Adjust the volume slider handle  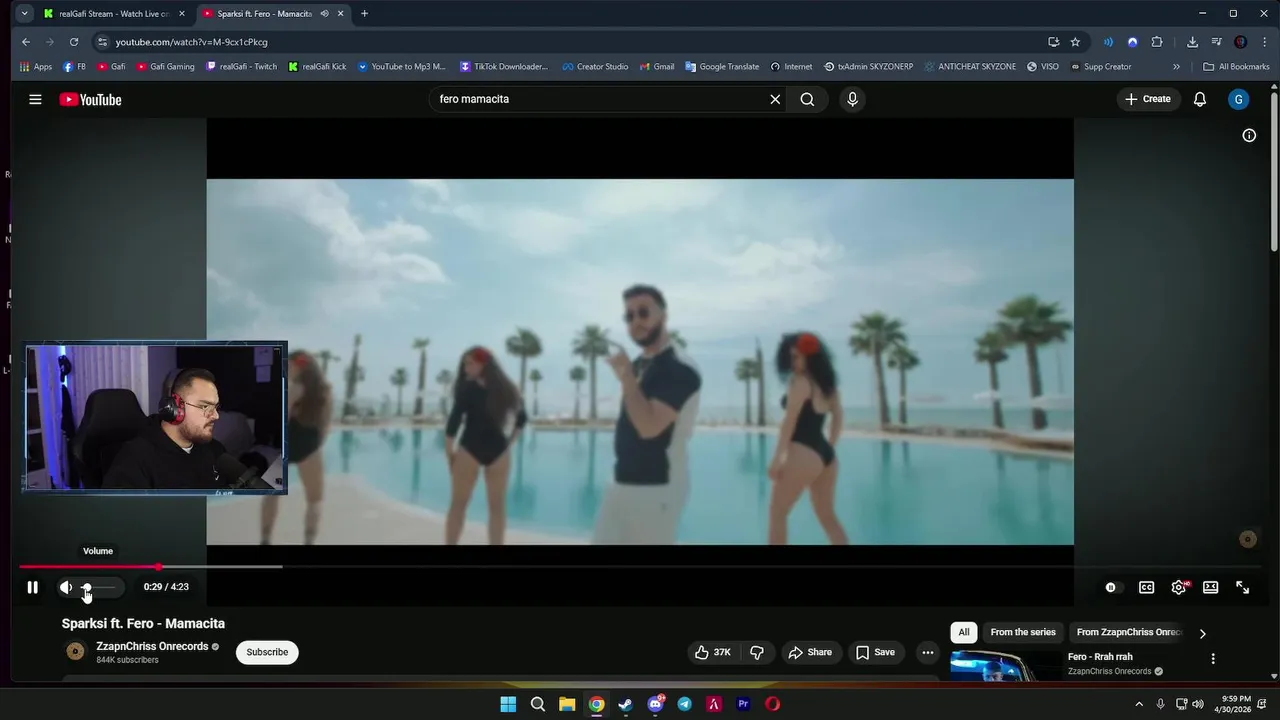coord(87,587)
